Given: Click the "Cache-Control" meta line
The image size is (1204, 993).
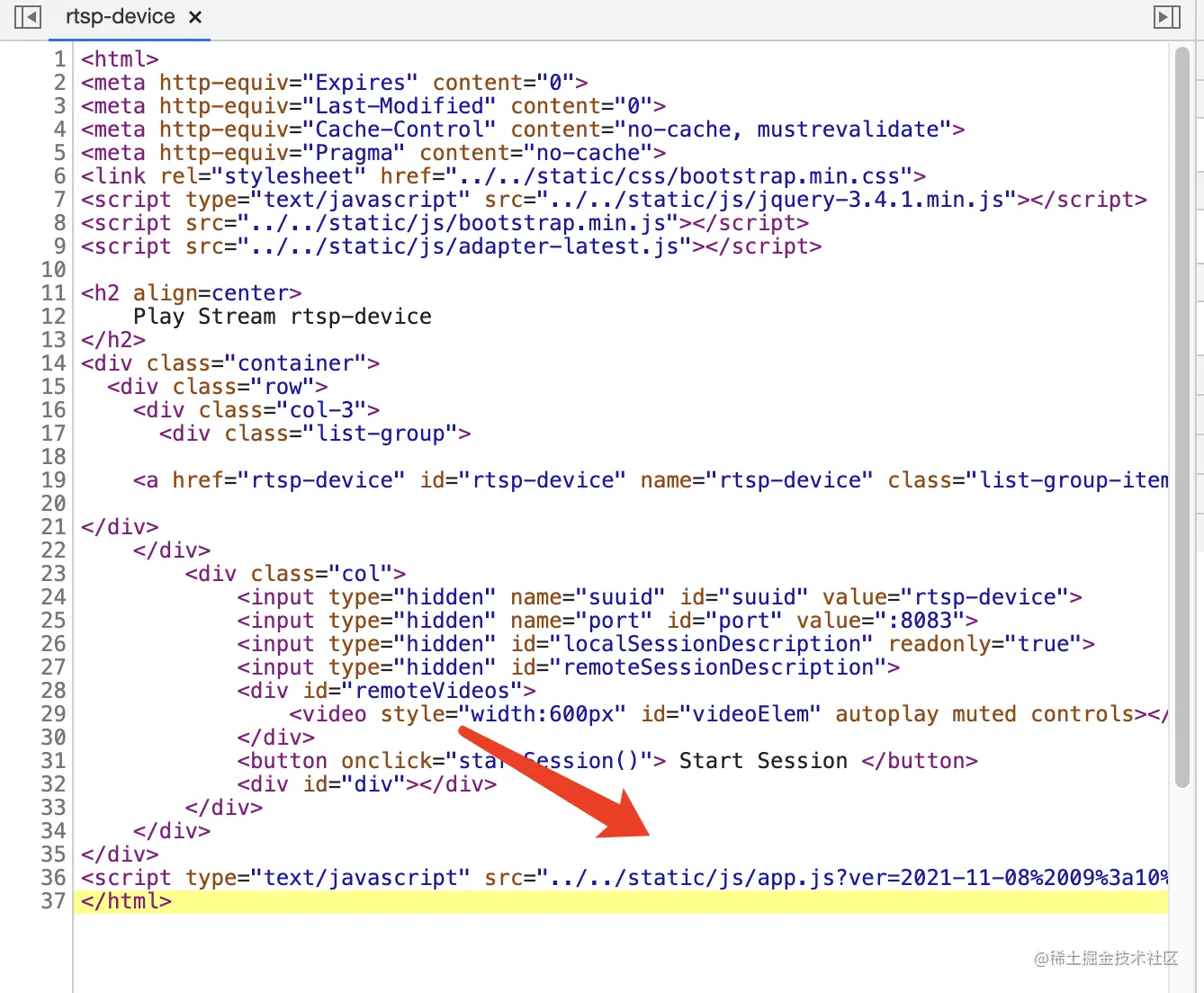Looking at the screenshot, I should coord(523,130).
